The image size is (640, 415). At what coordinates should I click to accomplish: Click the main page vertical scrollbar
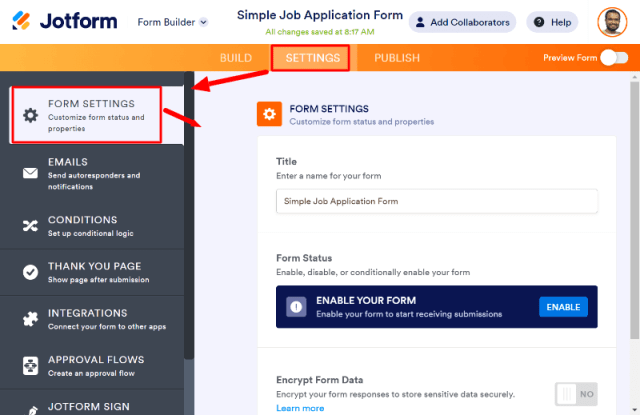[x=634, y=210]
